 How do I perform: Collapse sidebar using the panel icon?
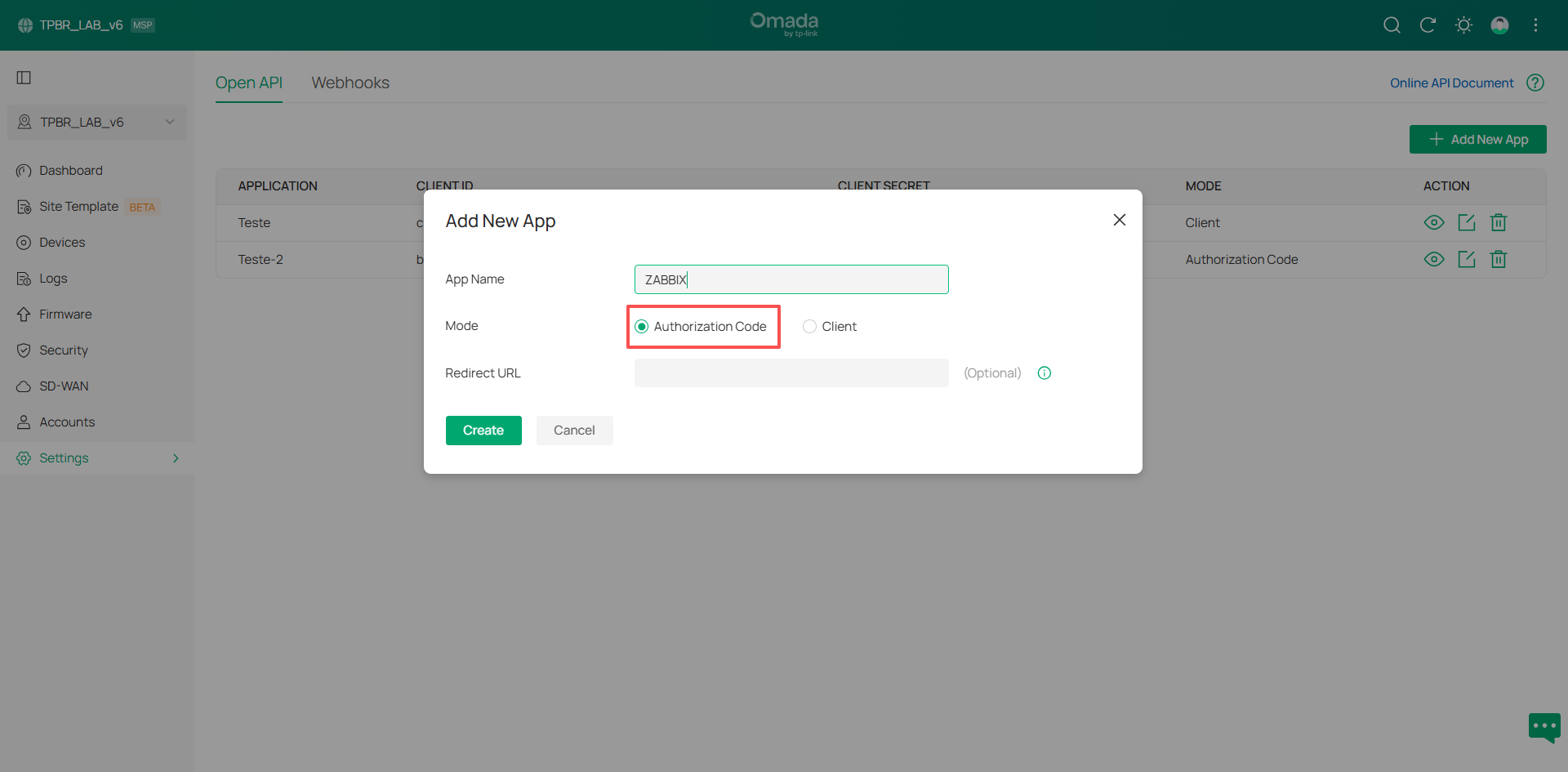click(x=24, y=78)
